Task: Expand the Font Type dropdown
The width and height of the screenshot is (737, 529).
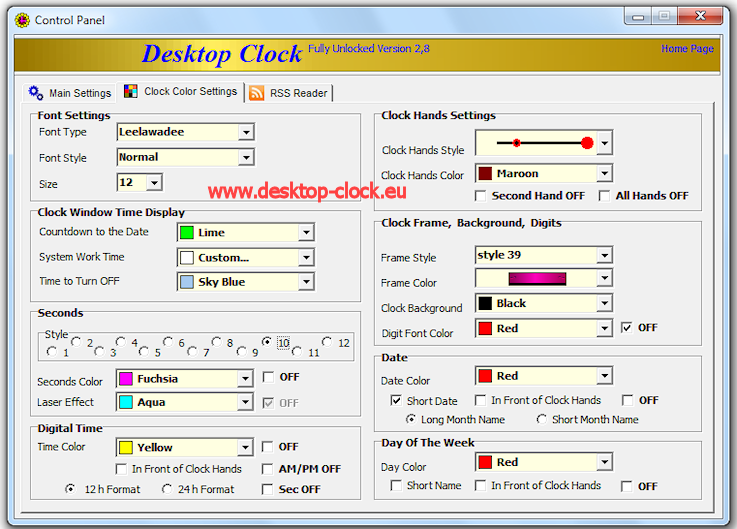Action: pos(246,133)
